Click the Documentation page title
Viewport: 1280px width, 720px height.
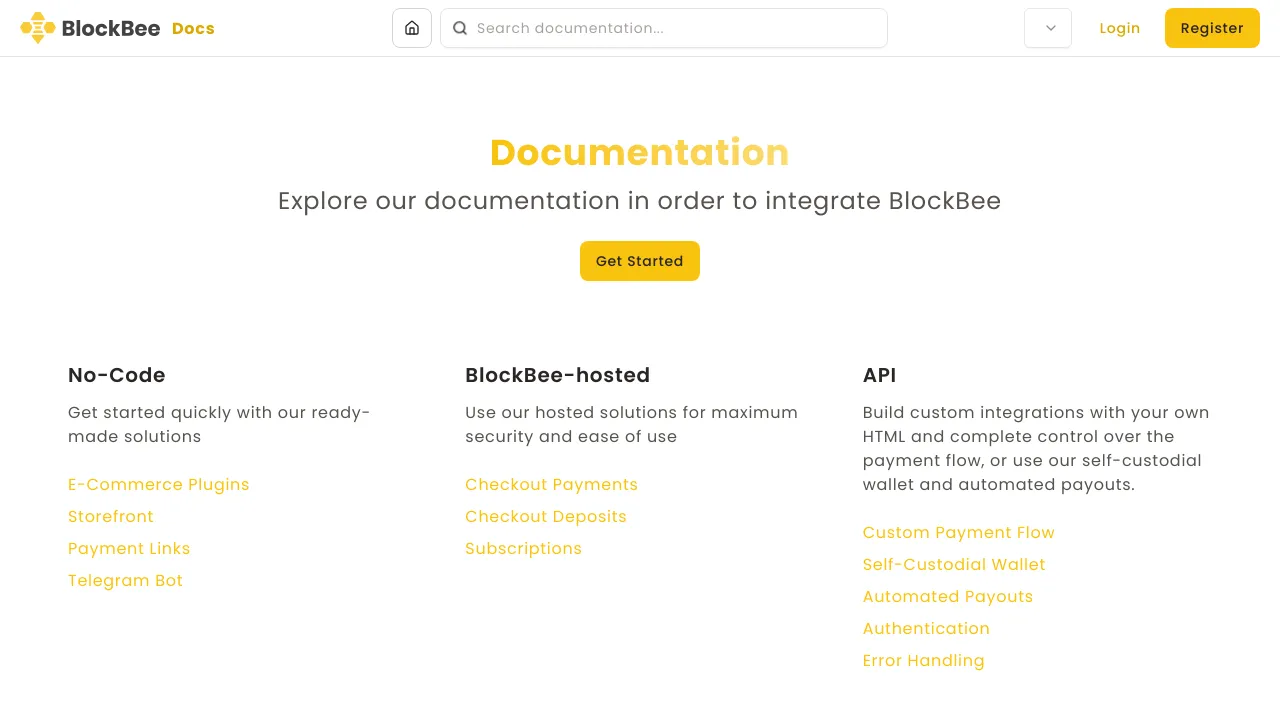click(x=640, y=152)
